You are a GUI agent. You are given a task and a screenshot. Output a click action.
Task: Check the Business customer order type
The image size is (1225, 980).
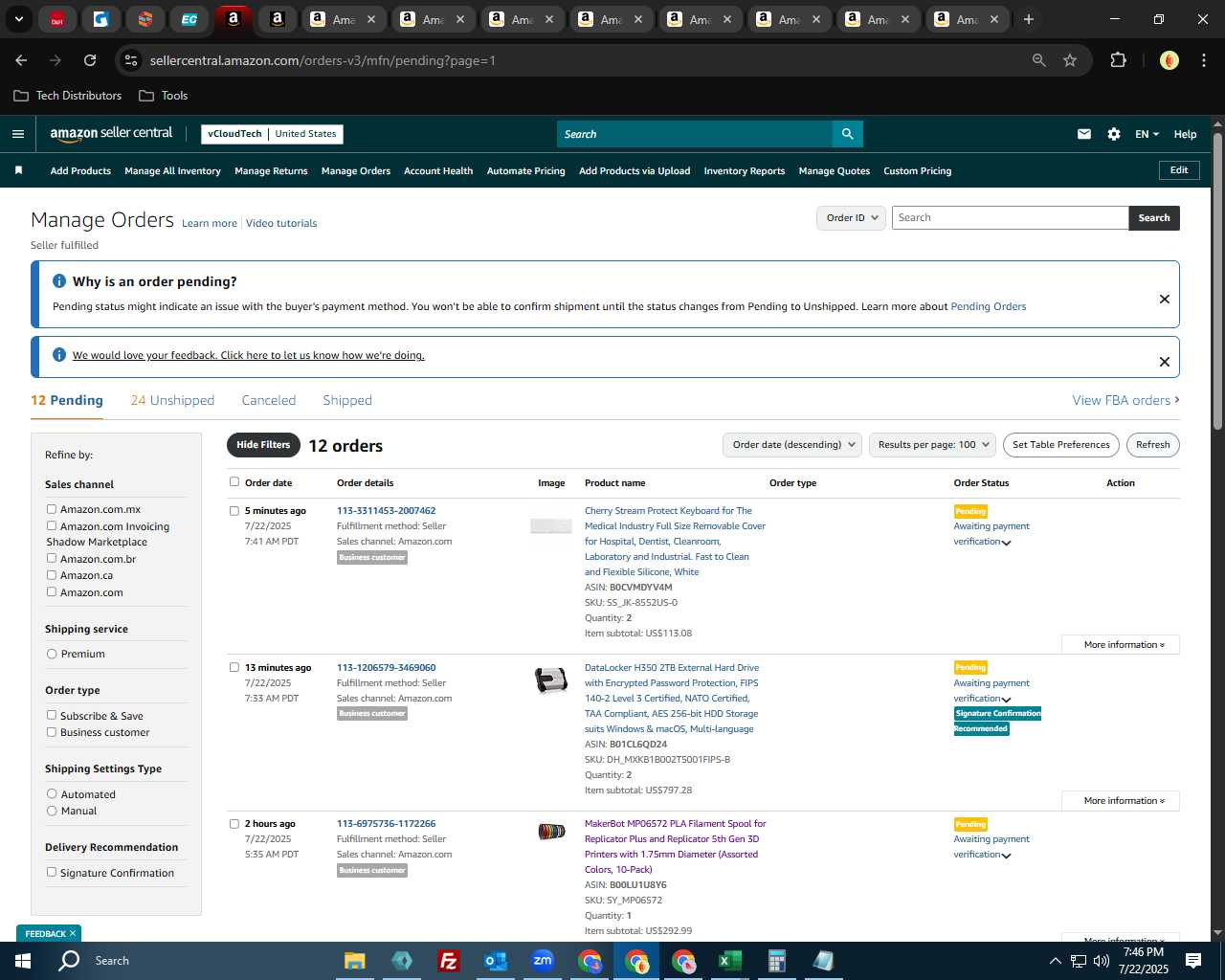pos(52,732)
